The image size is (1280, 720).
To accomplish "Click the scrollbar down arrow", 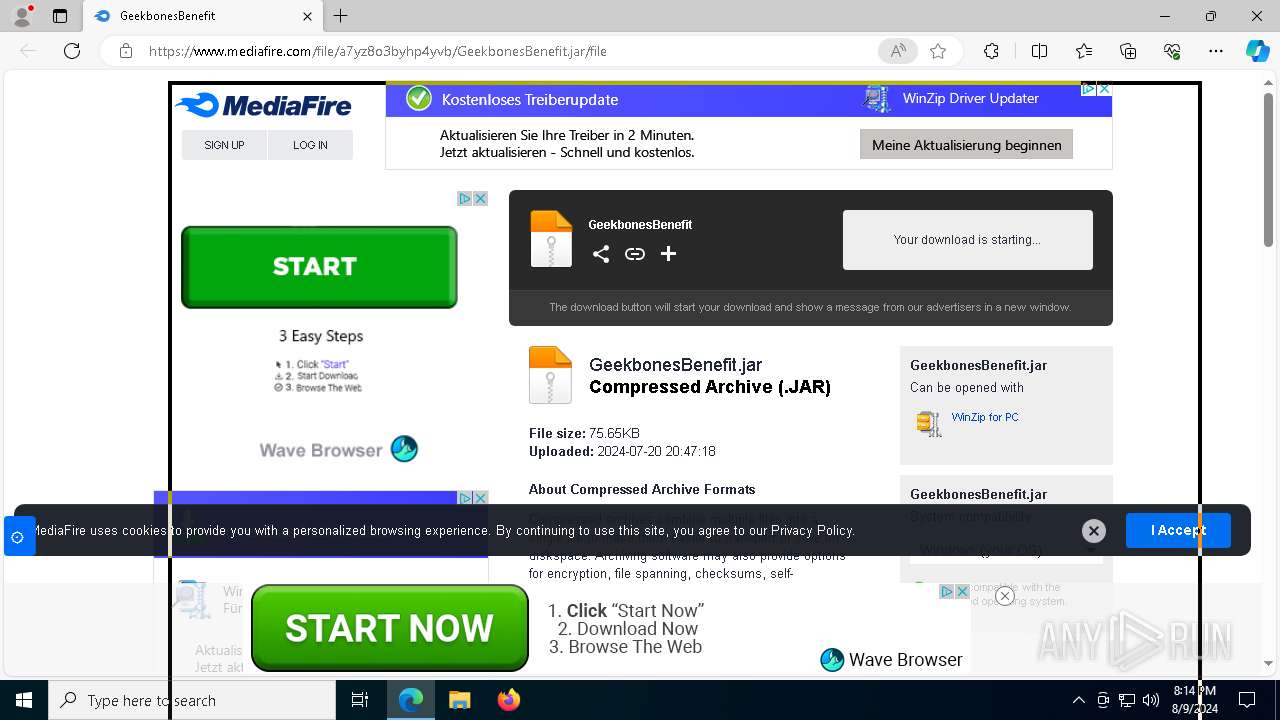I will click(1269, 663).
